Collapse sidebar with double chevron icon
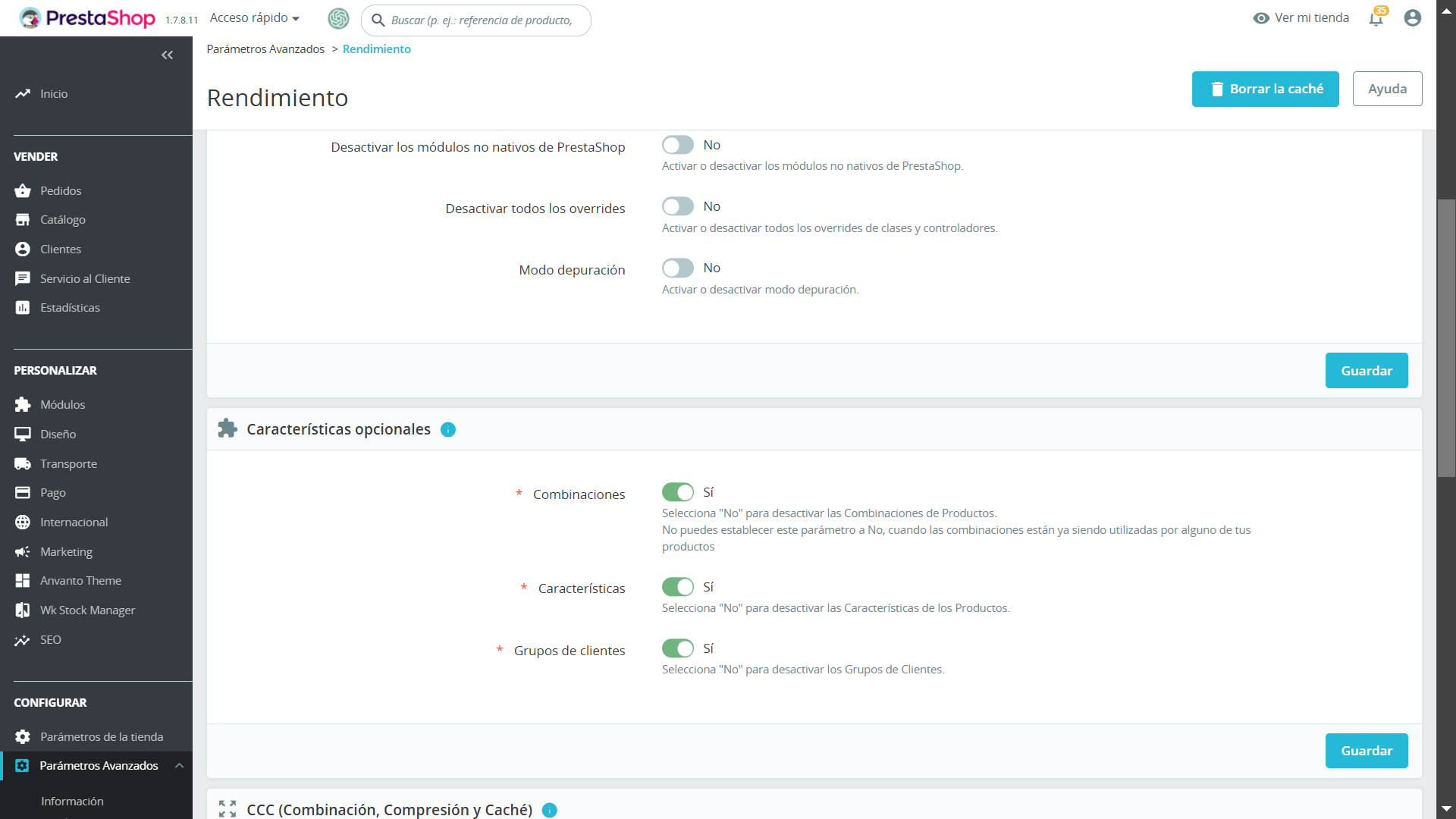Image resolution: width=1456 pixels, height=819 pixels. (167, 55)
